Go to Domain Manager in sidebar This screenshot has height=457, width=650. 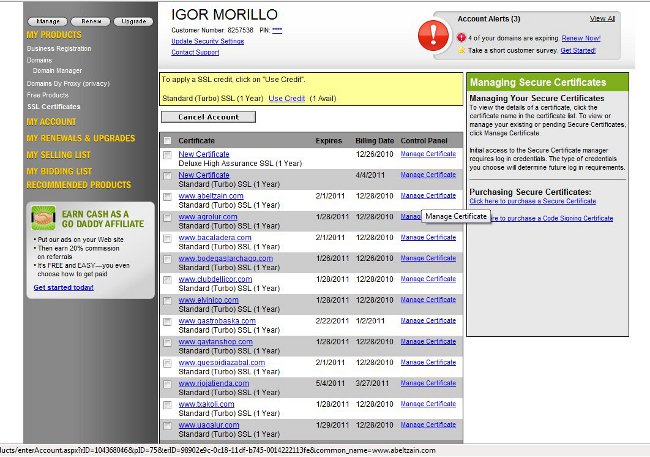[x=60, y=72]
